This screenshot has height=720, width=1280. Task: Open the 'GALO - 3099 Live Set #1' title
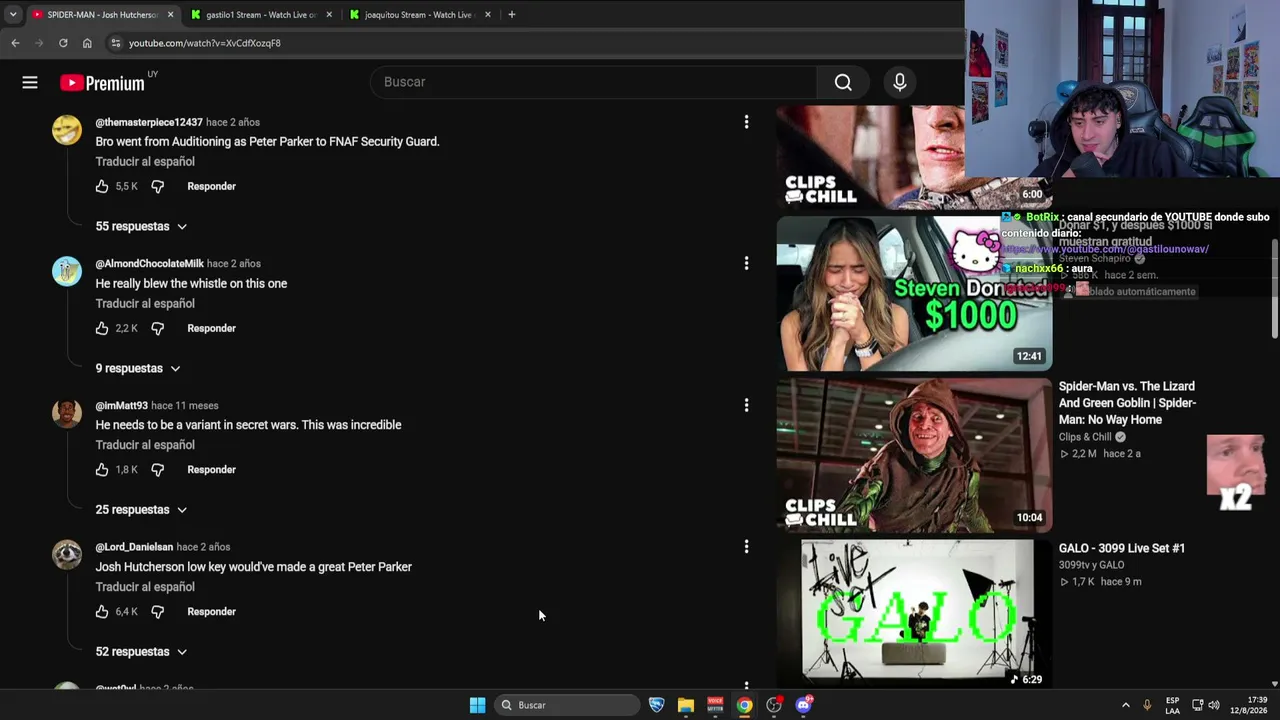coord(1122,548)
